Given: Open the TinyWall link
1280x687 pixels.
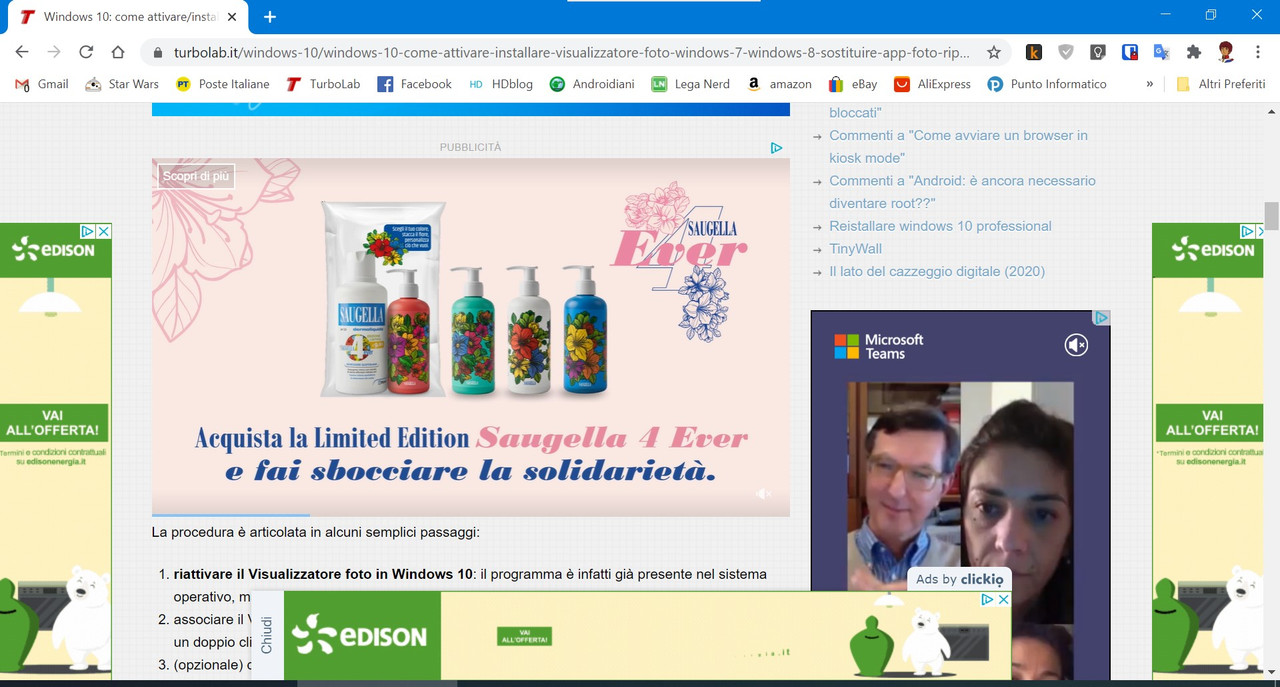Looking at the screenshot, I should [x=855, y=248].
